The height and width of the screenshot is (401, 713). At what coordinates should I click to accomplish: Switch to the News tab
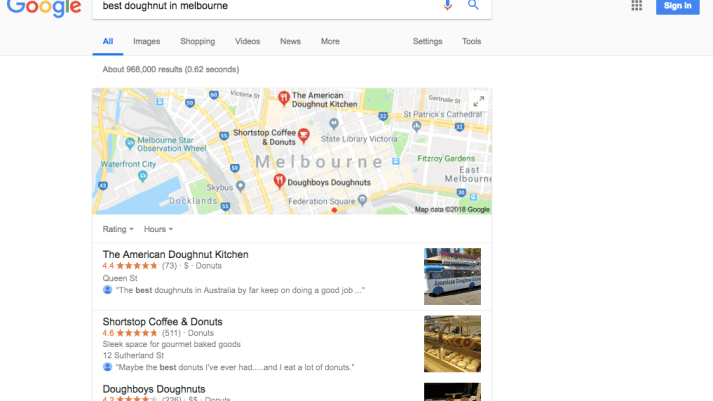[x=290, y=41]
